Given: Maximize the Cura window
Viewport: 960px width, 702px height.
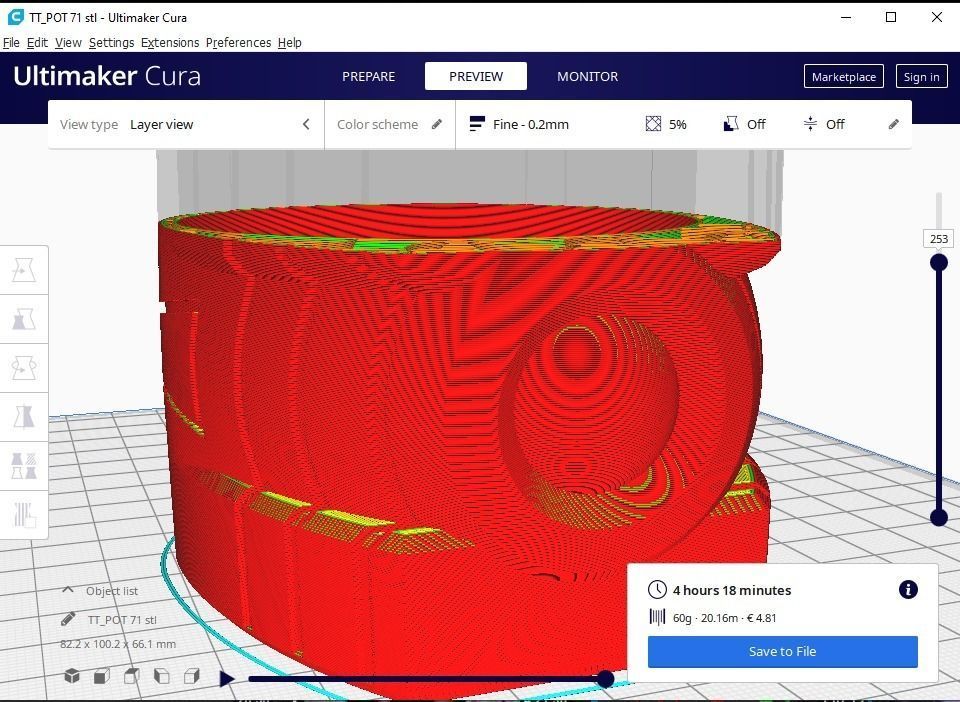Looking at the screenshot, I should pos(891,17).
